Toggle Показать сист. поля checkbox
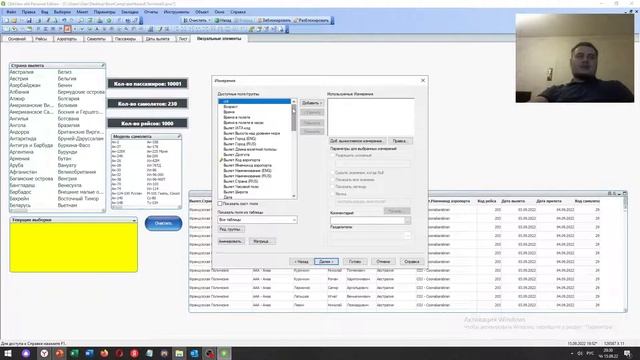 point(220,203)
